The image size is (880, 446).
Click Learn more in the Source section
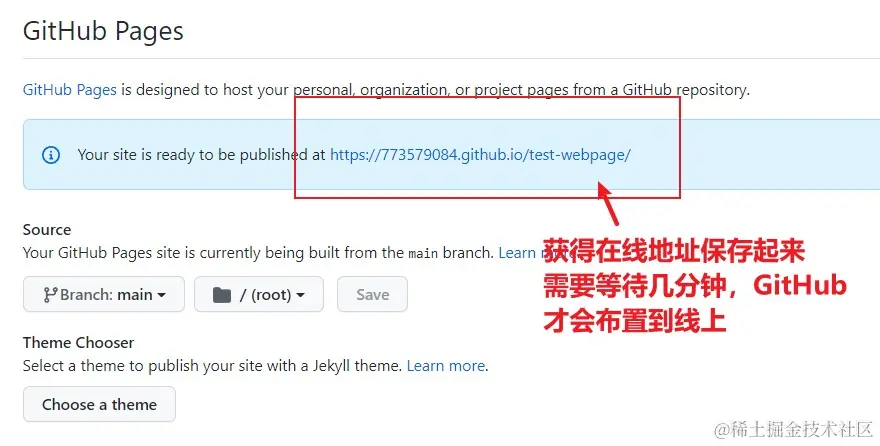518,253
